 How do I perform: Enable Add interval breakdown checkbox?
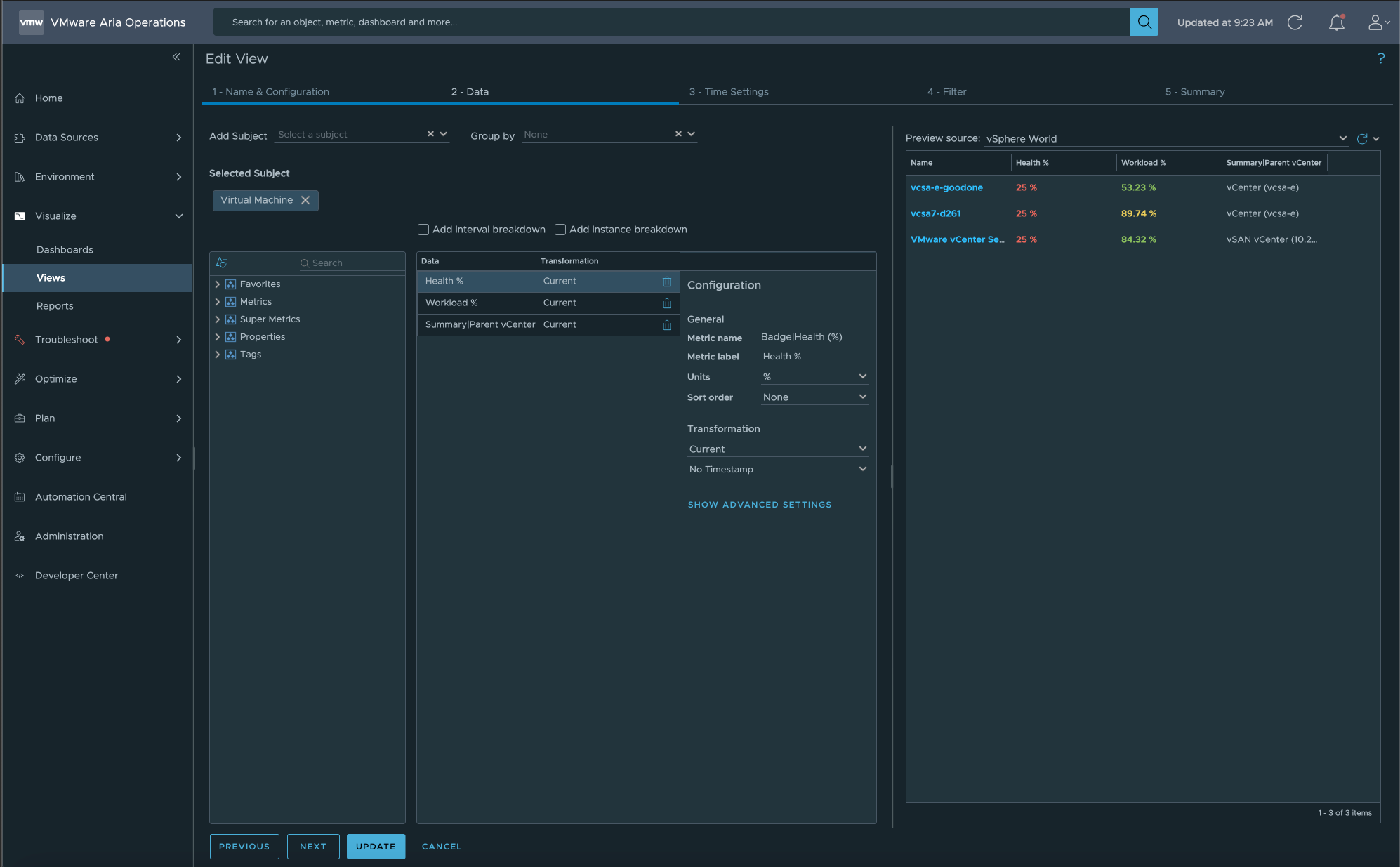[423, 230]
